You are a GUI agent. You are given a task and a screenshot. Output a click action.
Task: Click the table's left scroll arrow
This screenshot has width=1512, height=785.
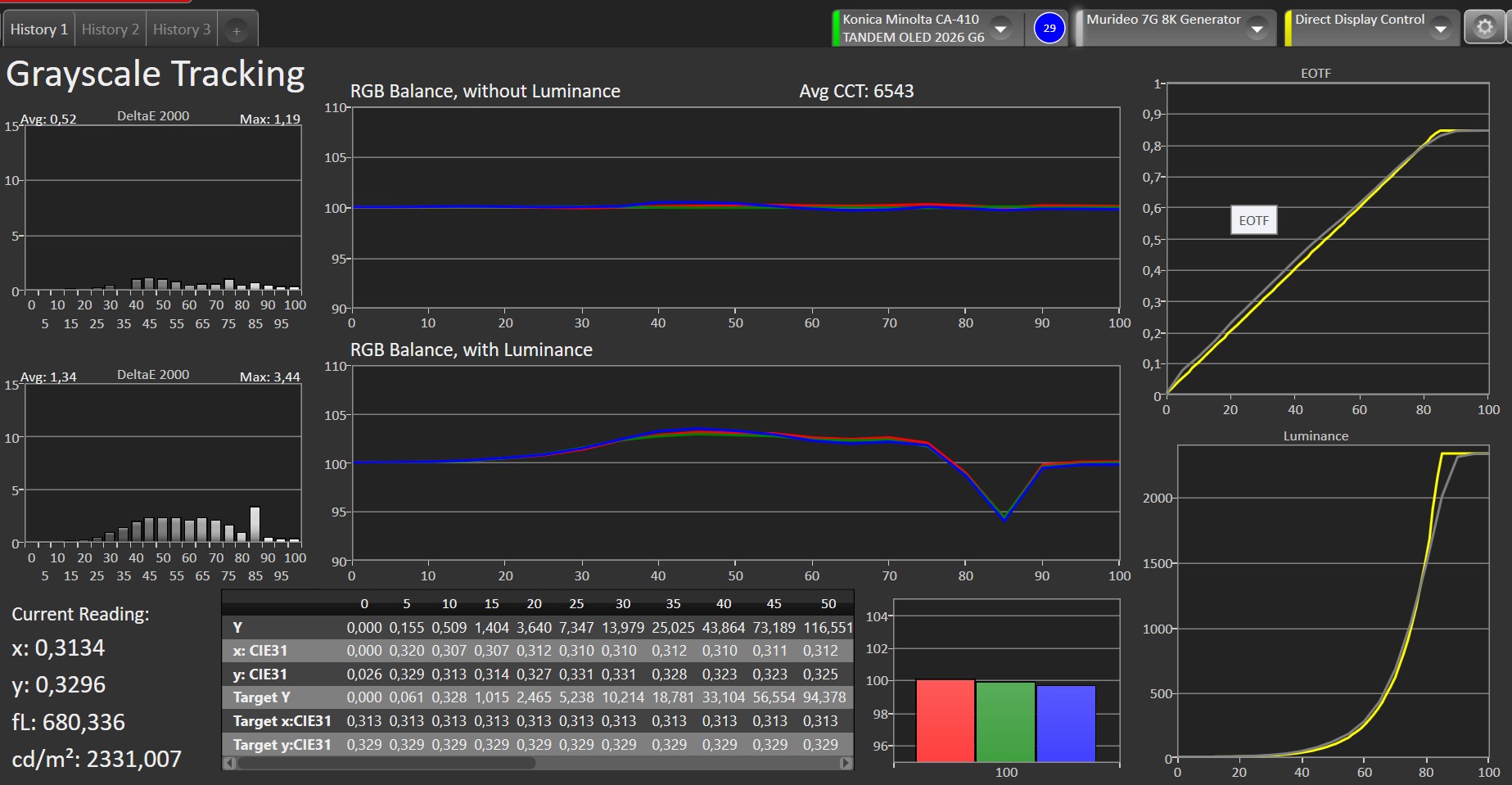[229, 763]
